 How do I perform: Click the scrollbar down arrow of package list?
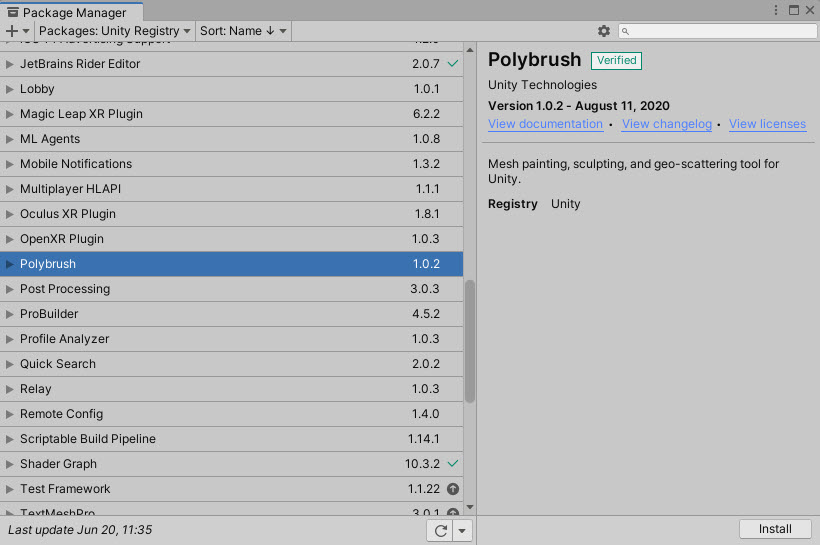pyautogui.click(x=470, y=507)
